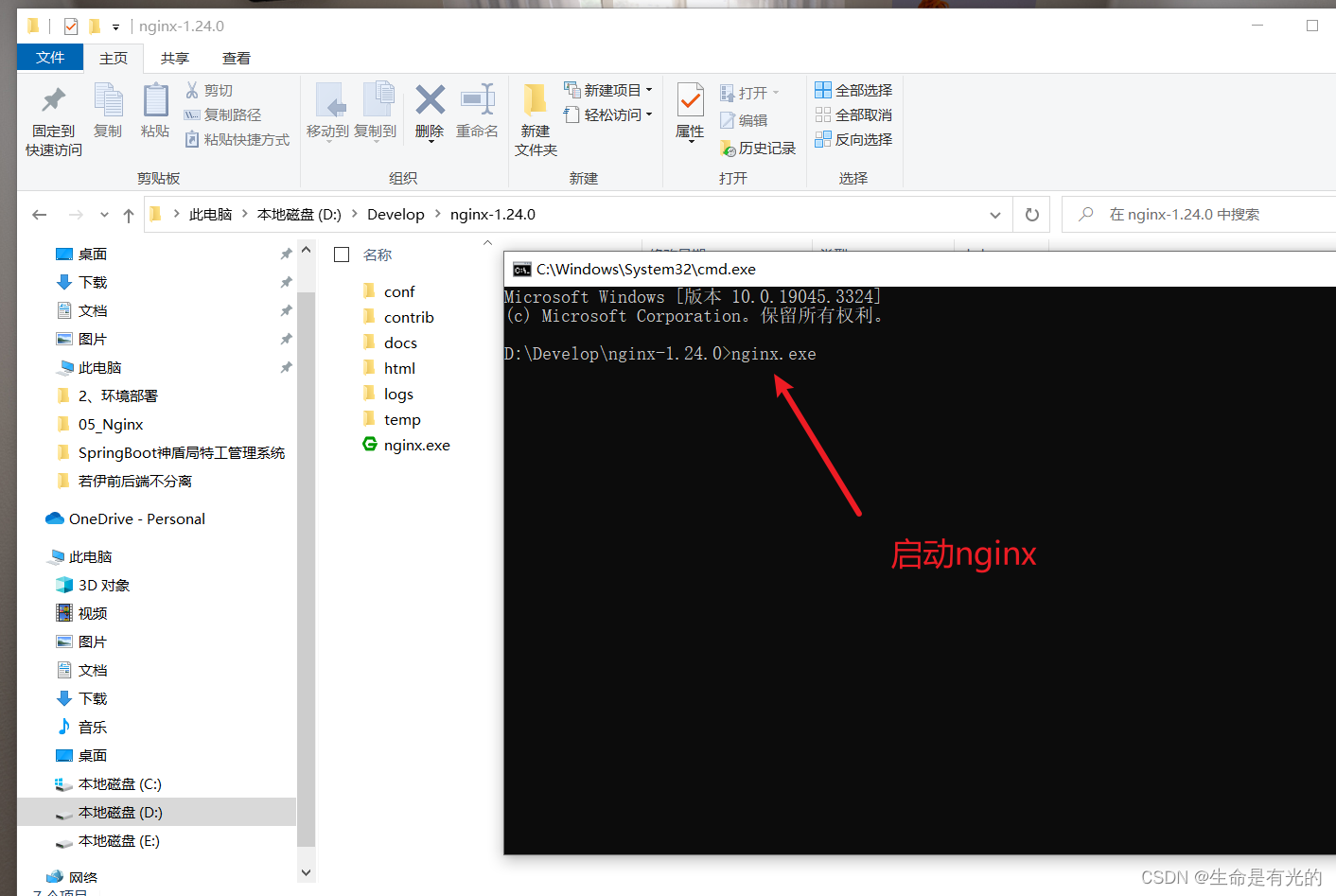Expand the Open (打开) dropdown
This screenshot has height=896, width=1336.
(x=776, y=93)
